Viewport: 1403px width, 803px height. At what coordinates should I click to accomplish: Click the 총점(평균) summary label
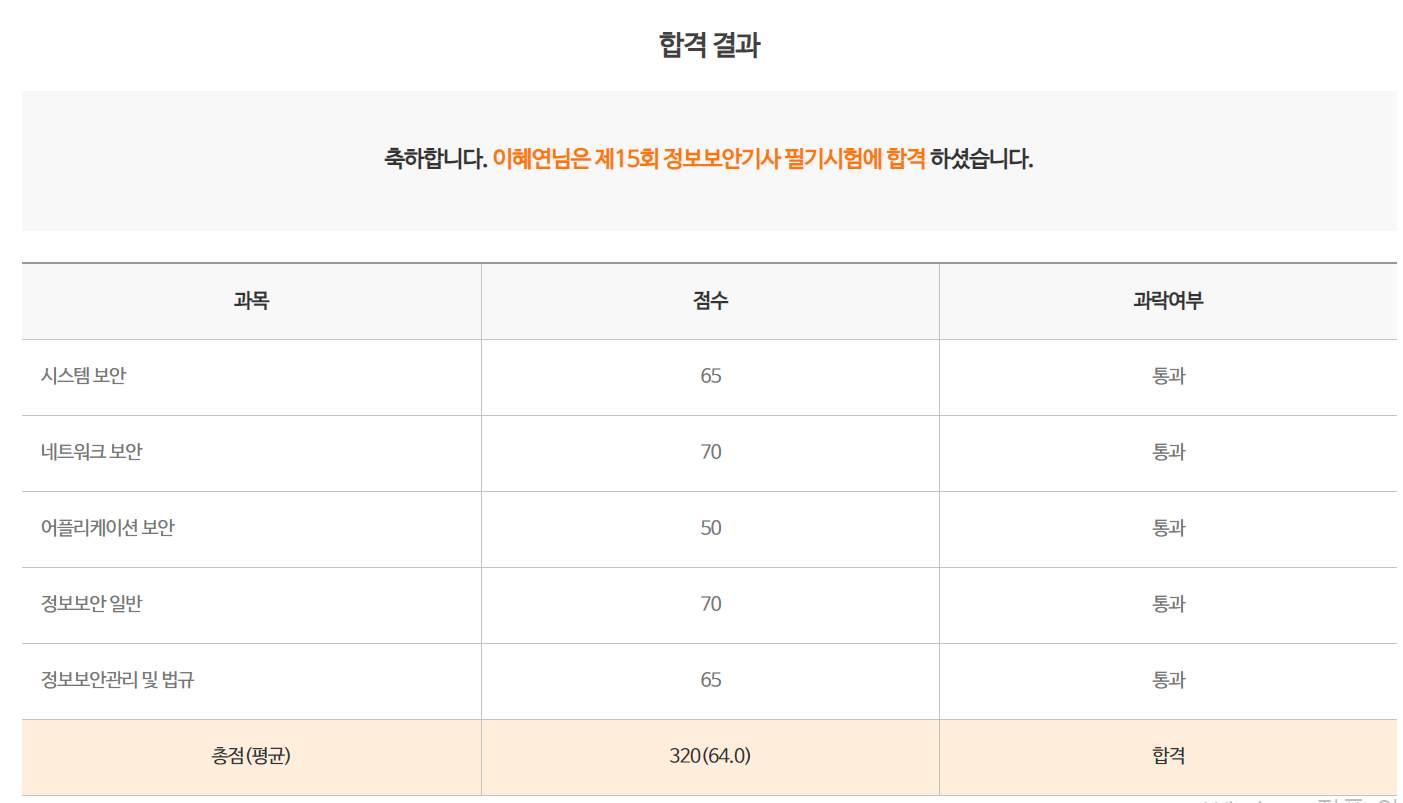[x=251, y=757]
